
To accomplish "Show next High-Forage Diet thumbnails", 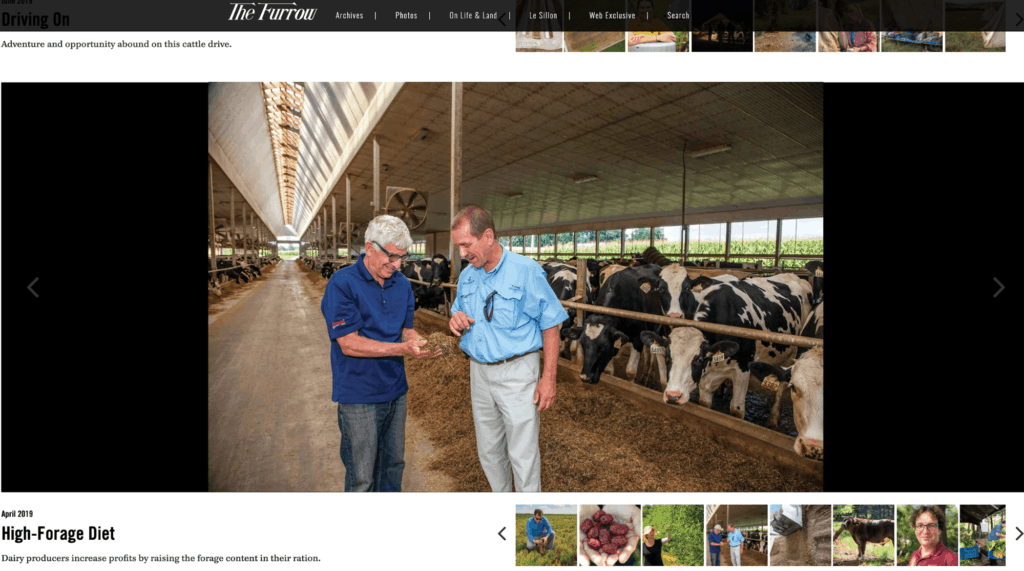I will pos(1018,534).
